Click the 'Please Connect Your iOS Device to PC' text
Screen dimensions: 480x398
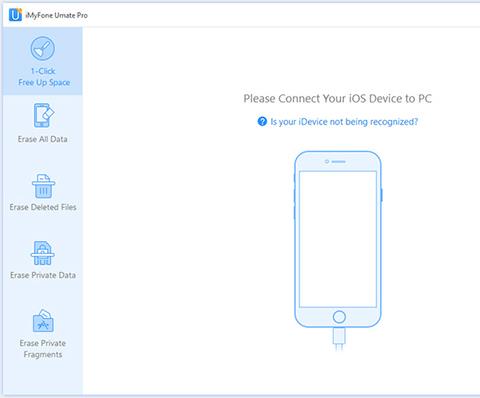click(337, 99)
